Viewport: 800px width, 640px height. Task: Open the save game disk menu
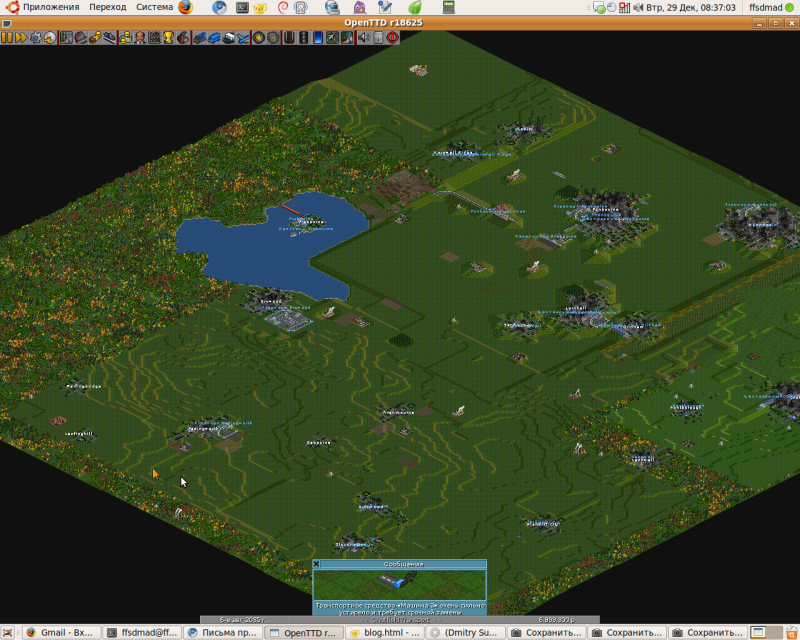click(48, 38)
